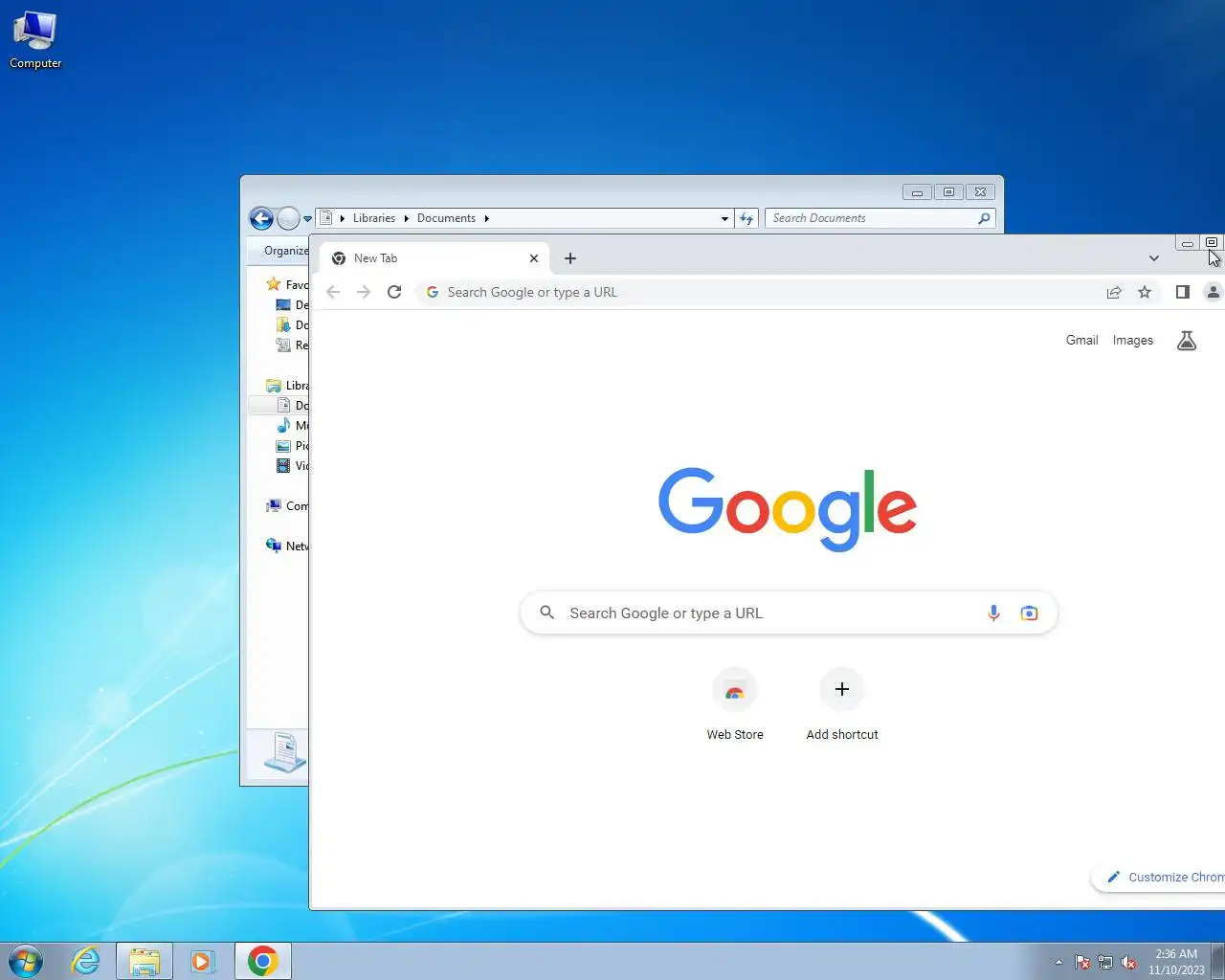
Task: Select Network in Explorer navigation pane
Action: pos(287,546)
